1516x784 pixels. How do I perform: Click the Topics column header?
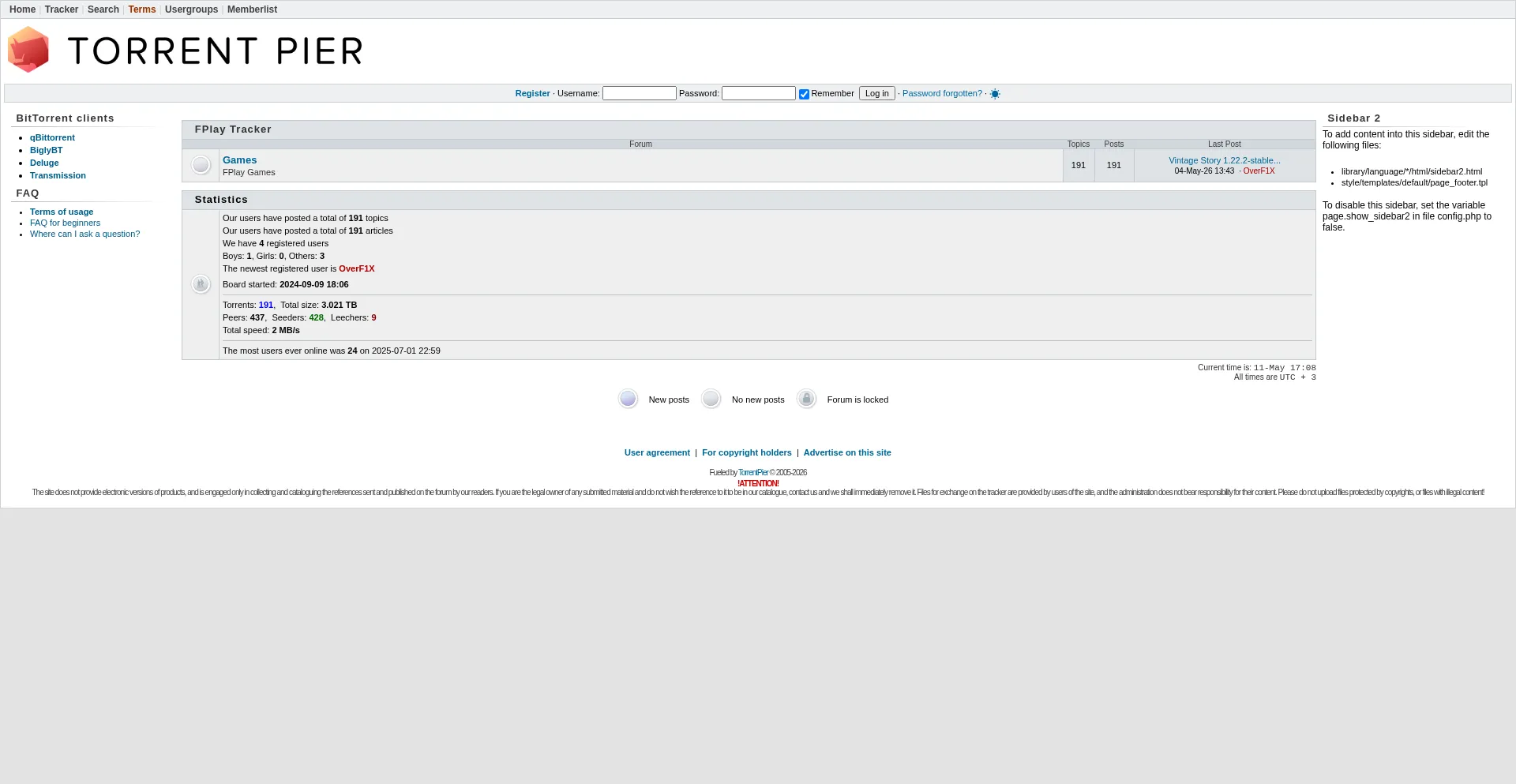click(x=1079, y=144)
